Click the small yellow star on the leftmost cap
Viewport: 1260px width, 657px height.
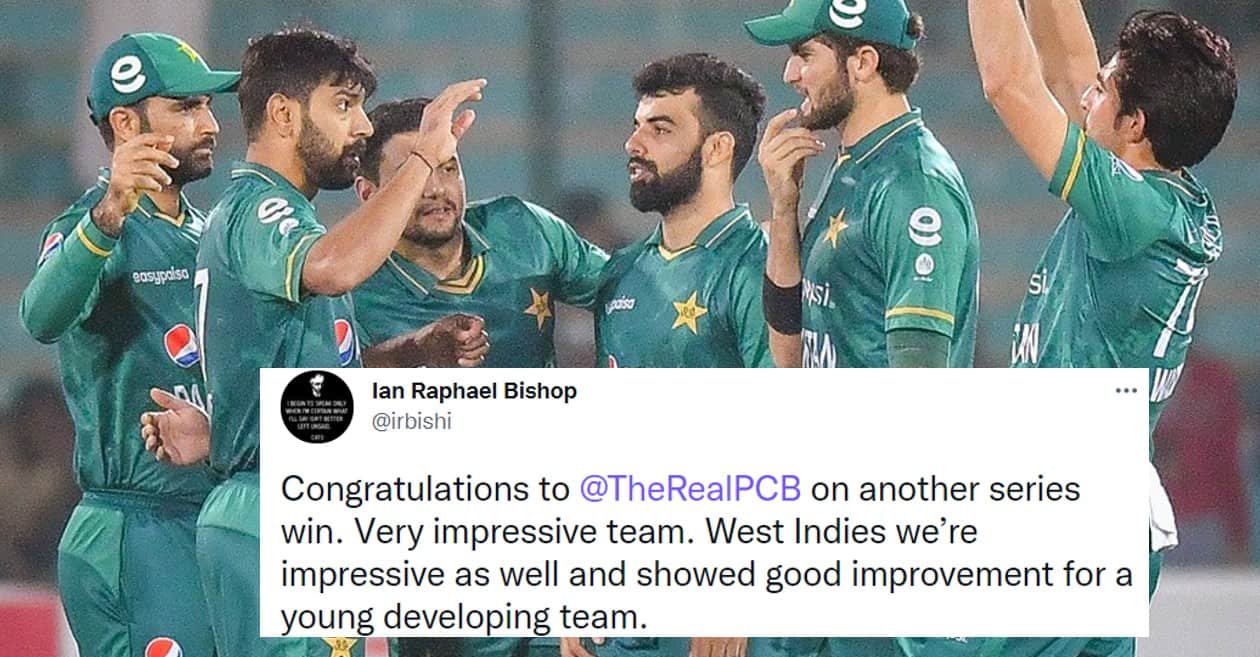(x=188, y=50)
